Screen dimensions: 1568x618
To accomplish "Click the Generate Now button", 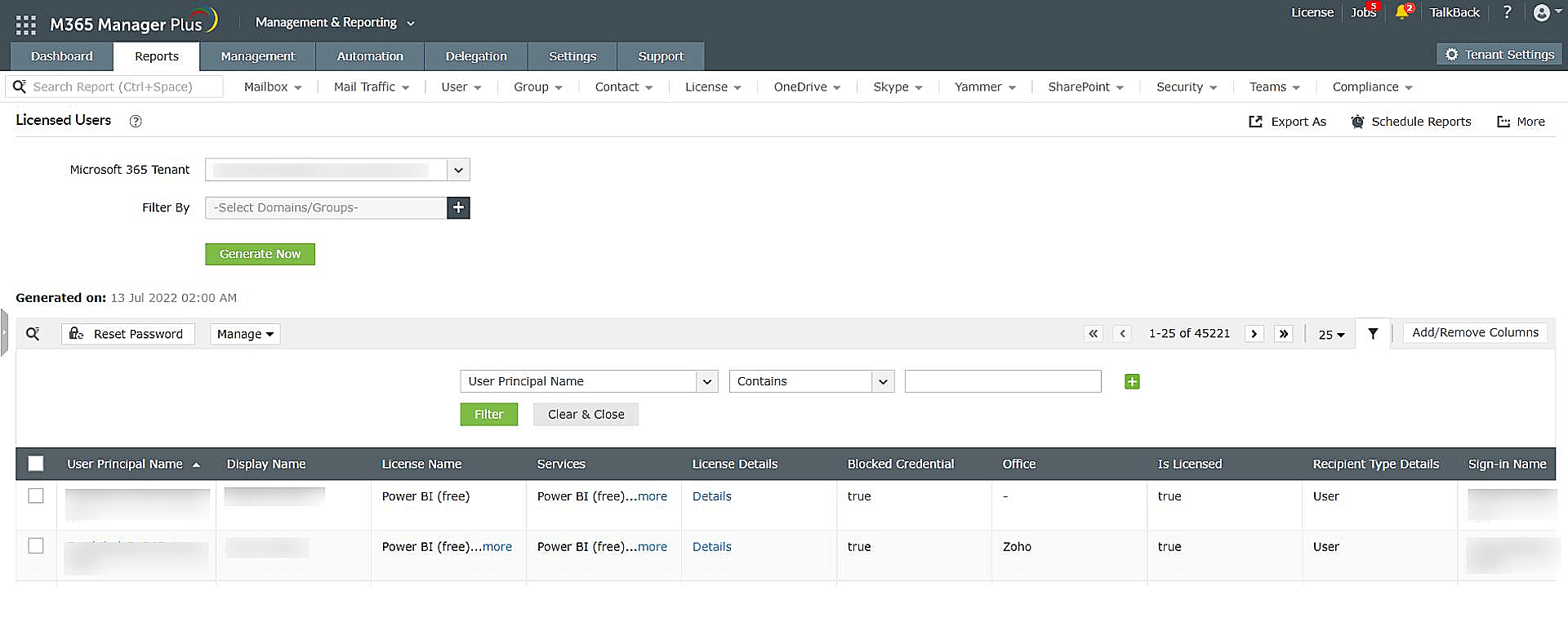I will click(x=260, y=254).
